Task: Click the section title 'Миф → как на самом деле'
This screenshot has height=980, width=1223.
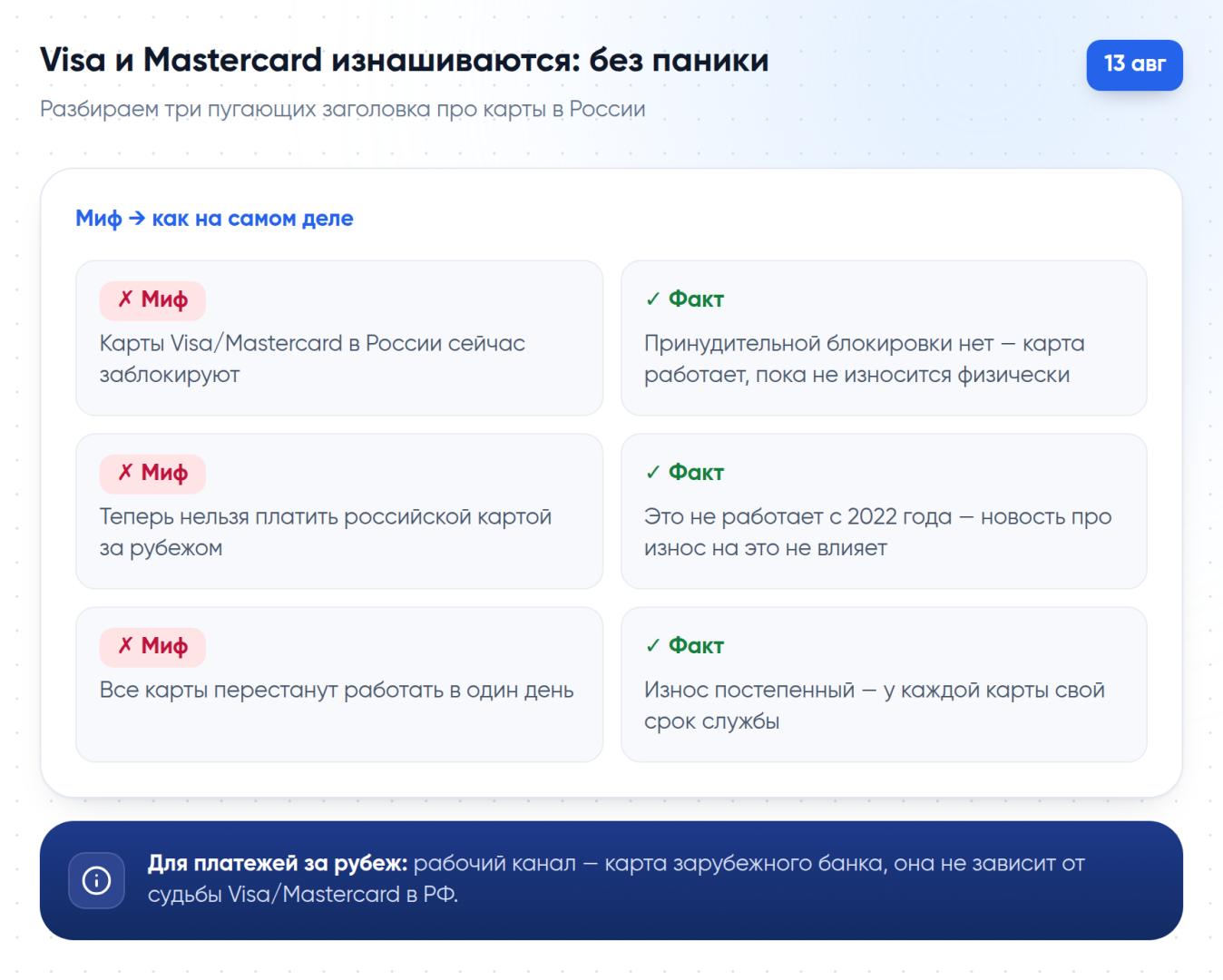Action: [214, 219]
